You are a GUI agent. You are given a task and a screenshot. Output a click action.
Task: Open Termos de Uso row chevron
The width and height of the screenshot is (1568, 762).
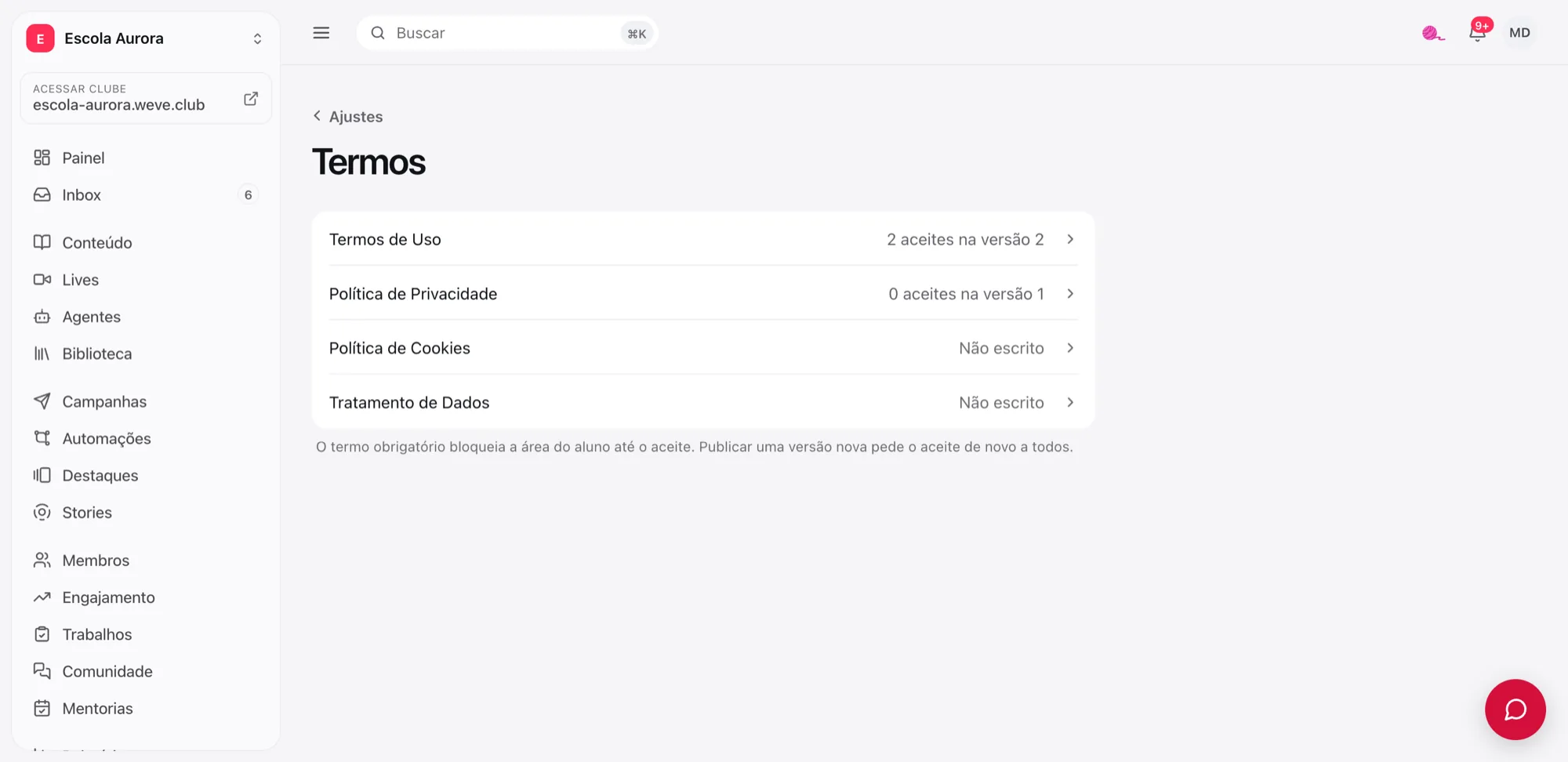tap(1070, 239)
